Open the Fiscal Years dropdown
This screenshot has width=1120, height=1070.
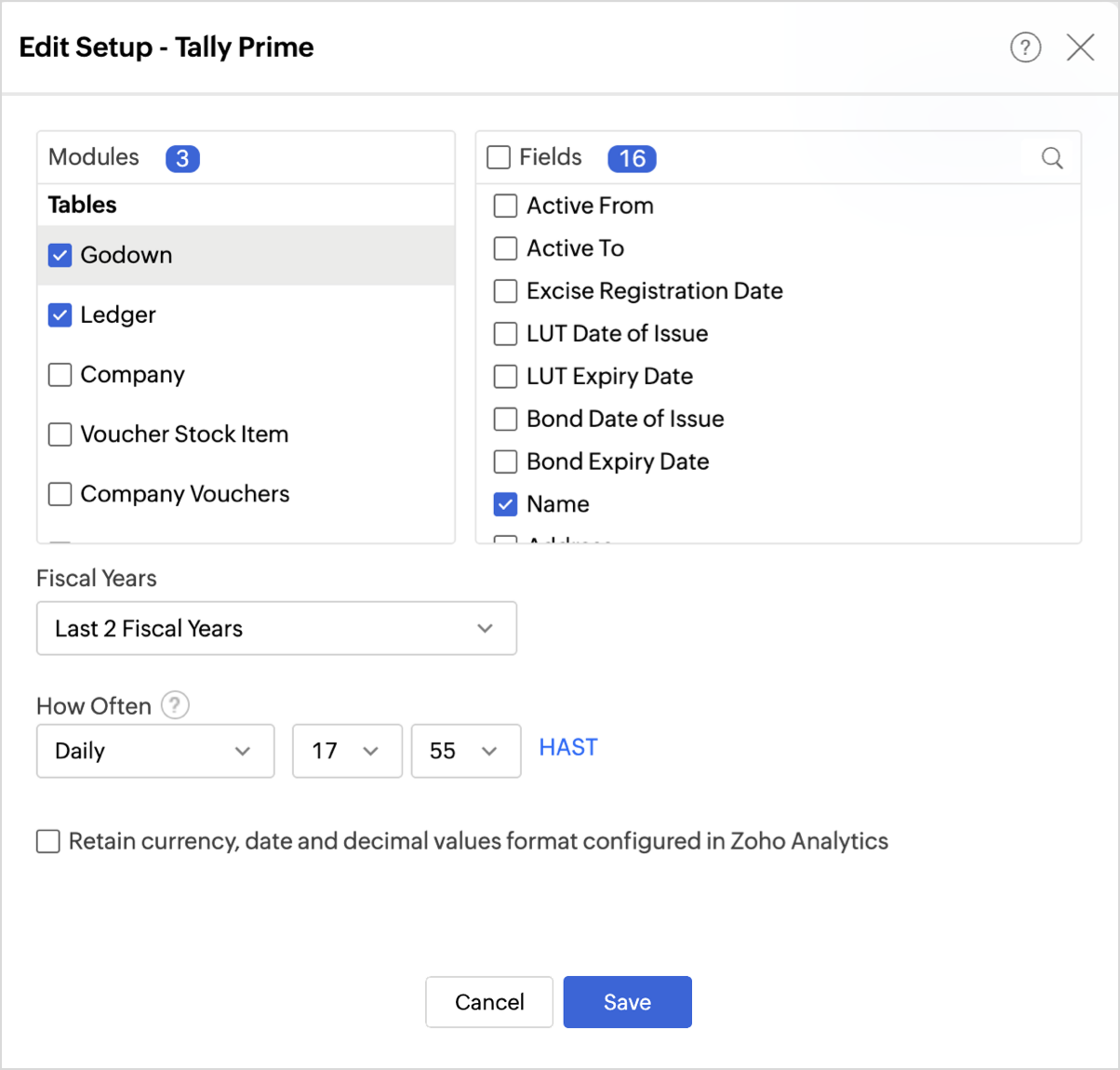pyautogui.click(x=276, y=629)
